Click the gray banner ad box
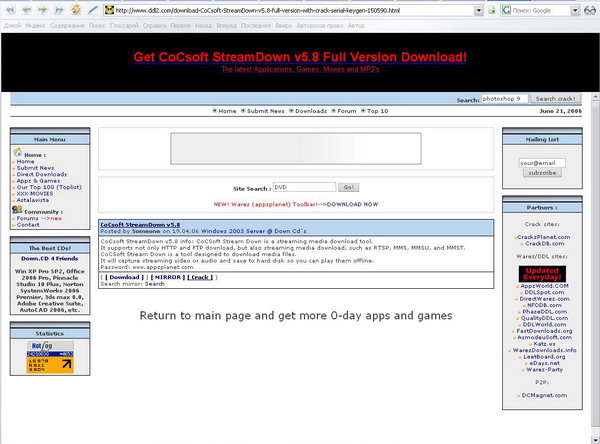 coord(296,149)
